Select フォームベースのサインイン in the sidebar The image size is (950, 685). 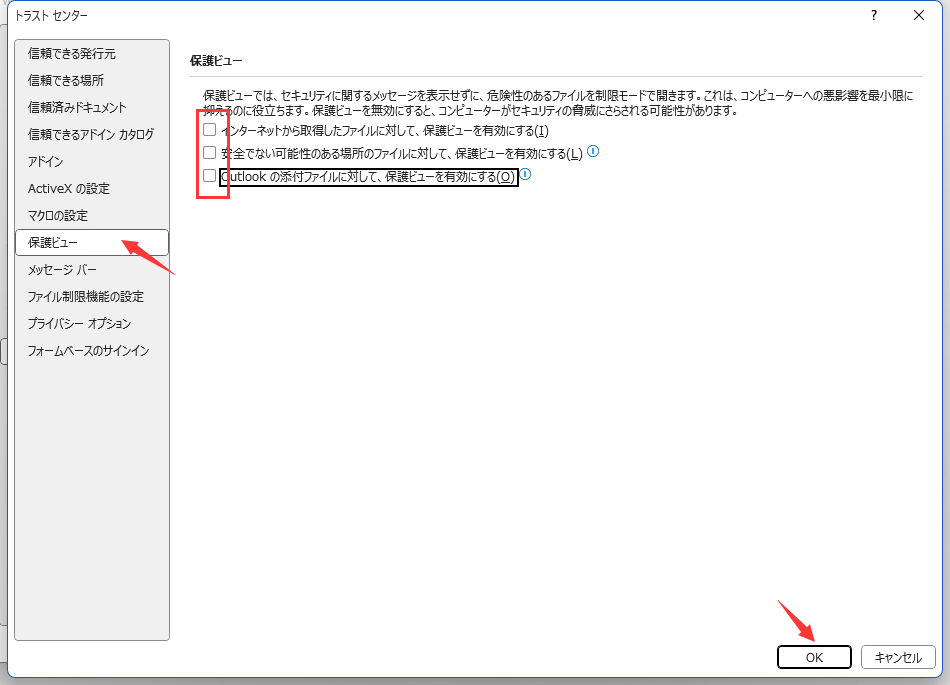[x=89, y=350]
